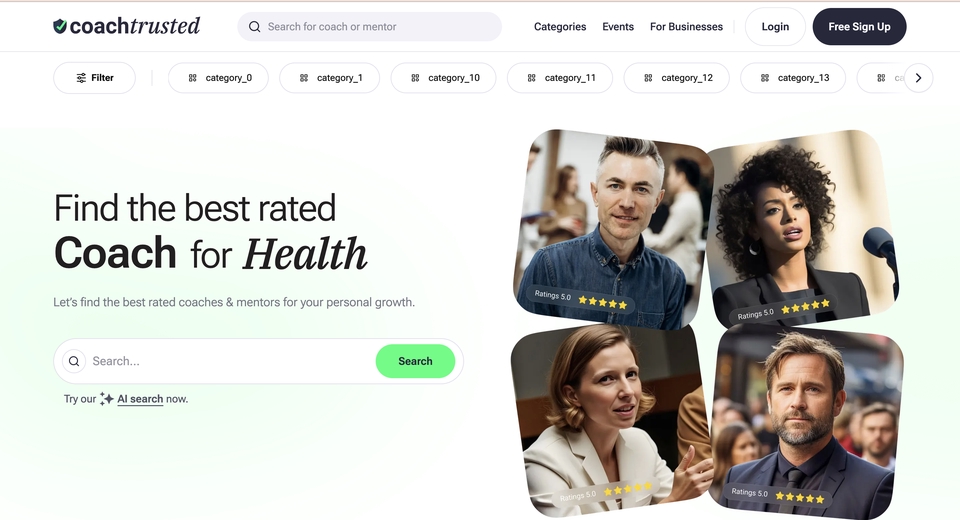Focus the hero Search... input field
The image size is (960, 520).
click(231, 361)
